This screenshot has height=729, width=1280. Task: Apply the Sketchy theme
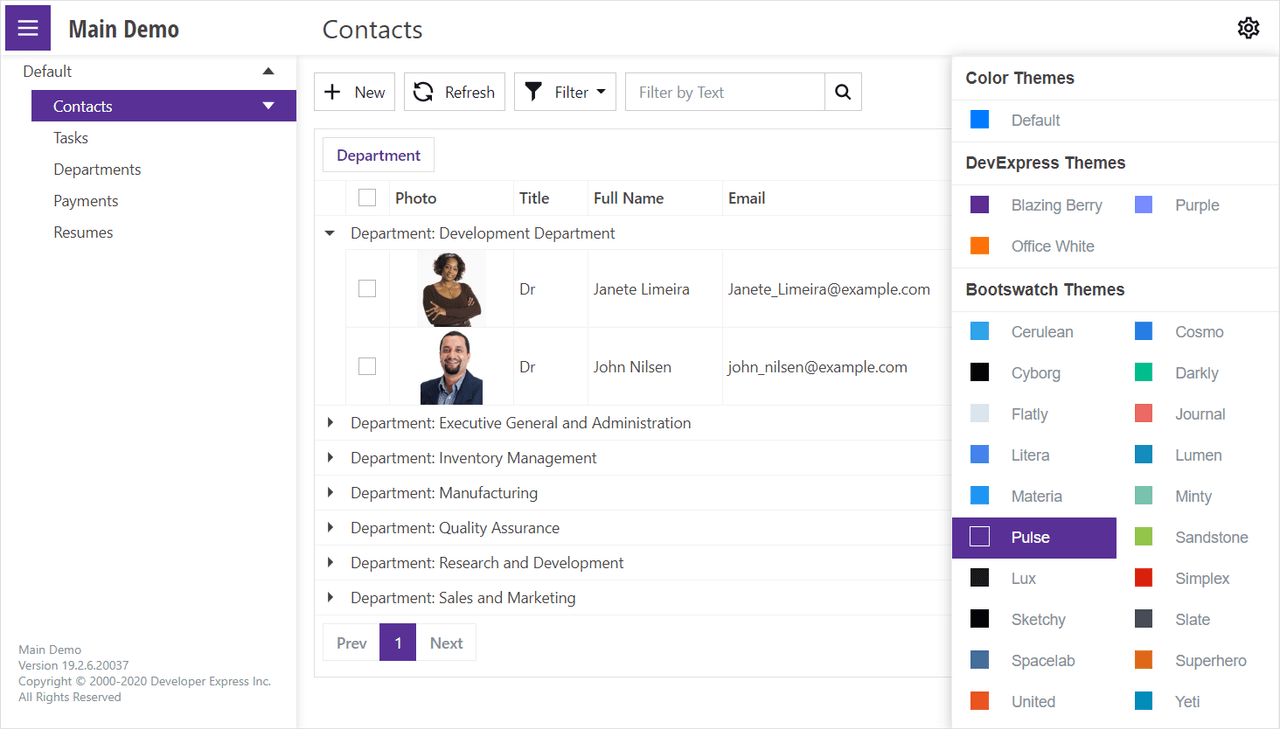tap(1034, 619)
